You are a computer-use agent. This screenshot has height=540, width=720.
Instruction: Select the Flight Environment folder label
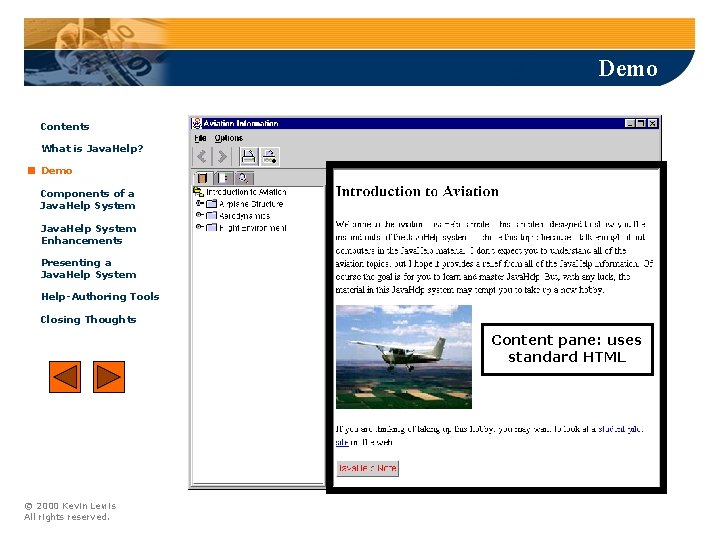[x=253, y=228]
